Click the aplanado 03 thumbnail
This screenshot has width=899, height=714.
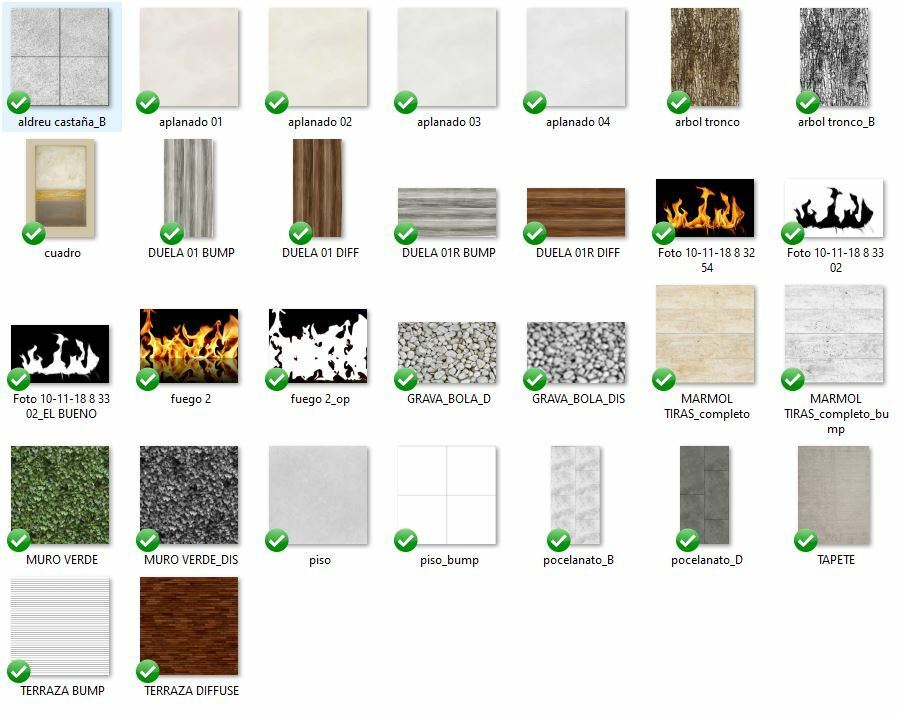[x=447, y=57]
